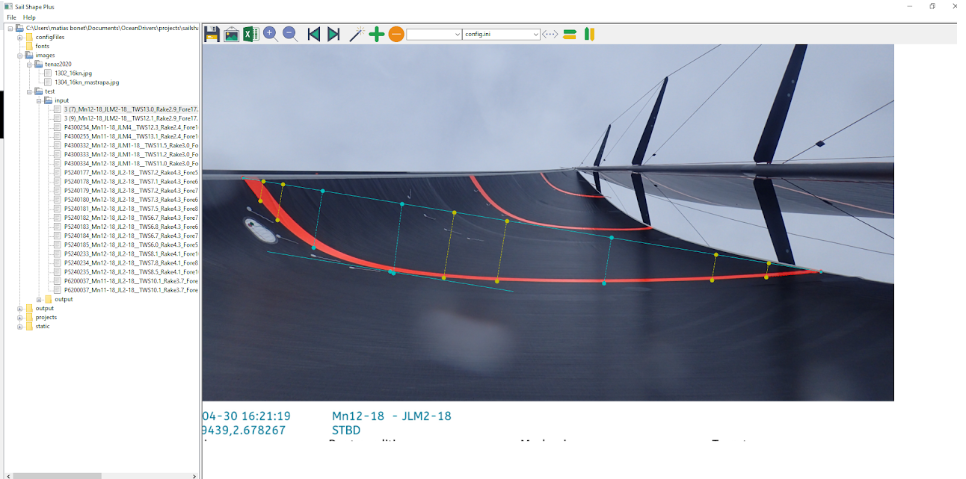Open file P5240185_Mn12-18_JL2-18
Viewport: 966px width, 479px height.
(x=130, y=245)
